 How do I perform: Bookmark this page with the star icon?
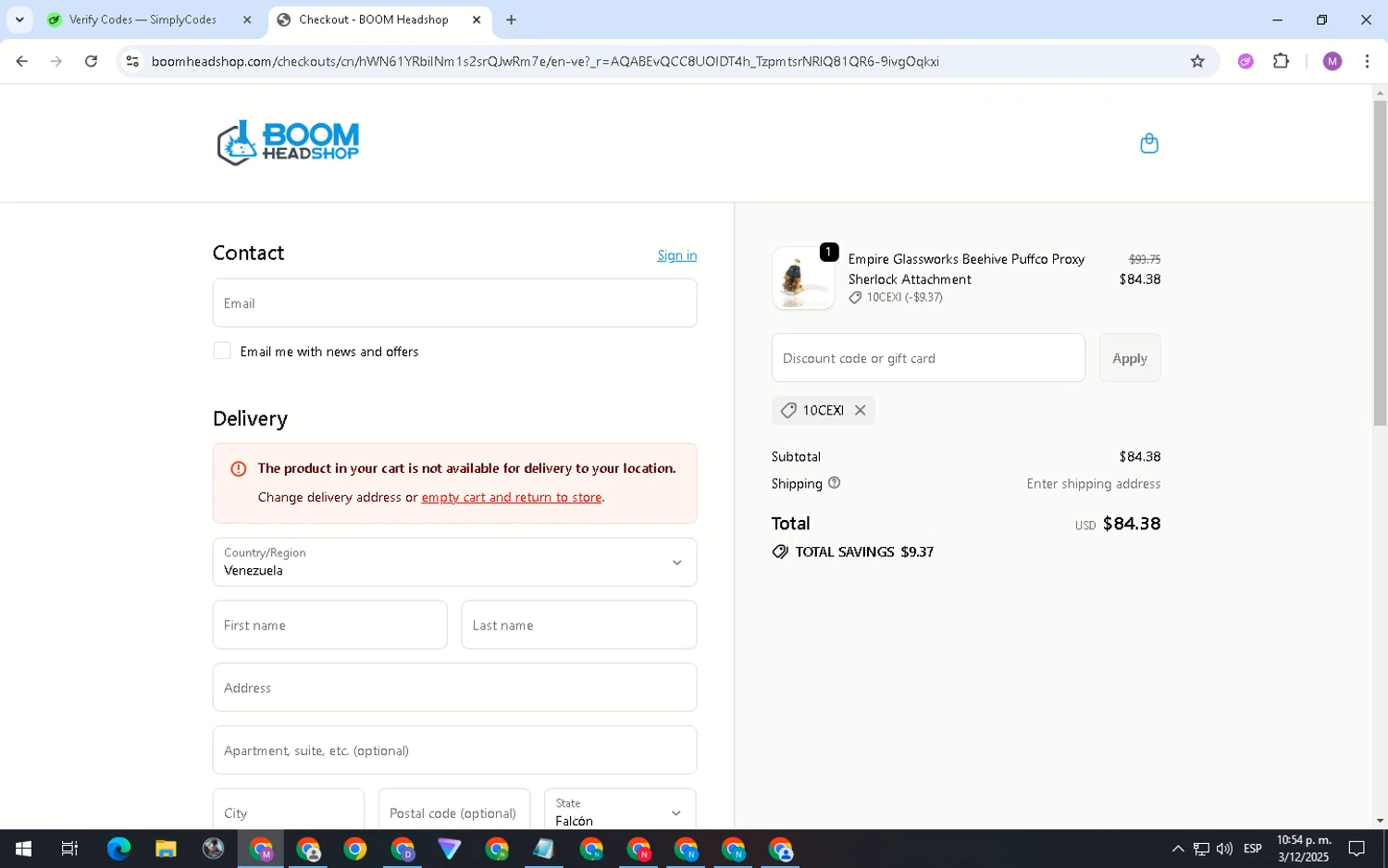coord(1197,61)
